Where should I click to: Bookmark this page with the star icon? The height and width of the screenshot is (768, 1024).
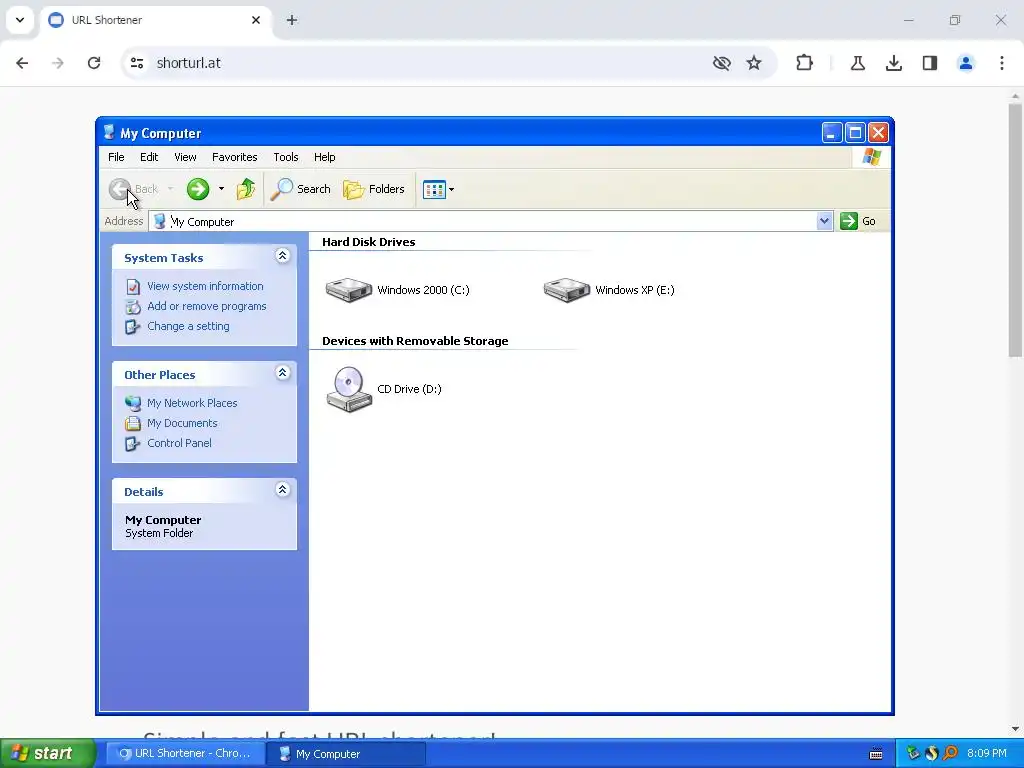coord(754,63)
